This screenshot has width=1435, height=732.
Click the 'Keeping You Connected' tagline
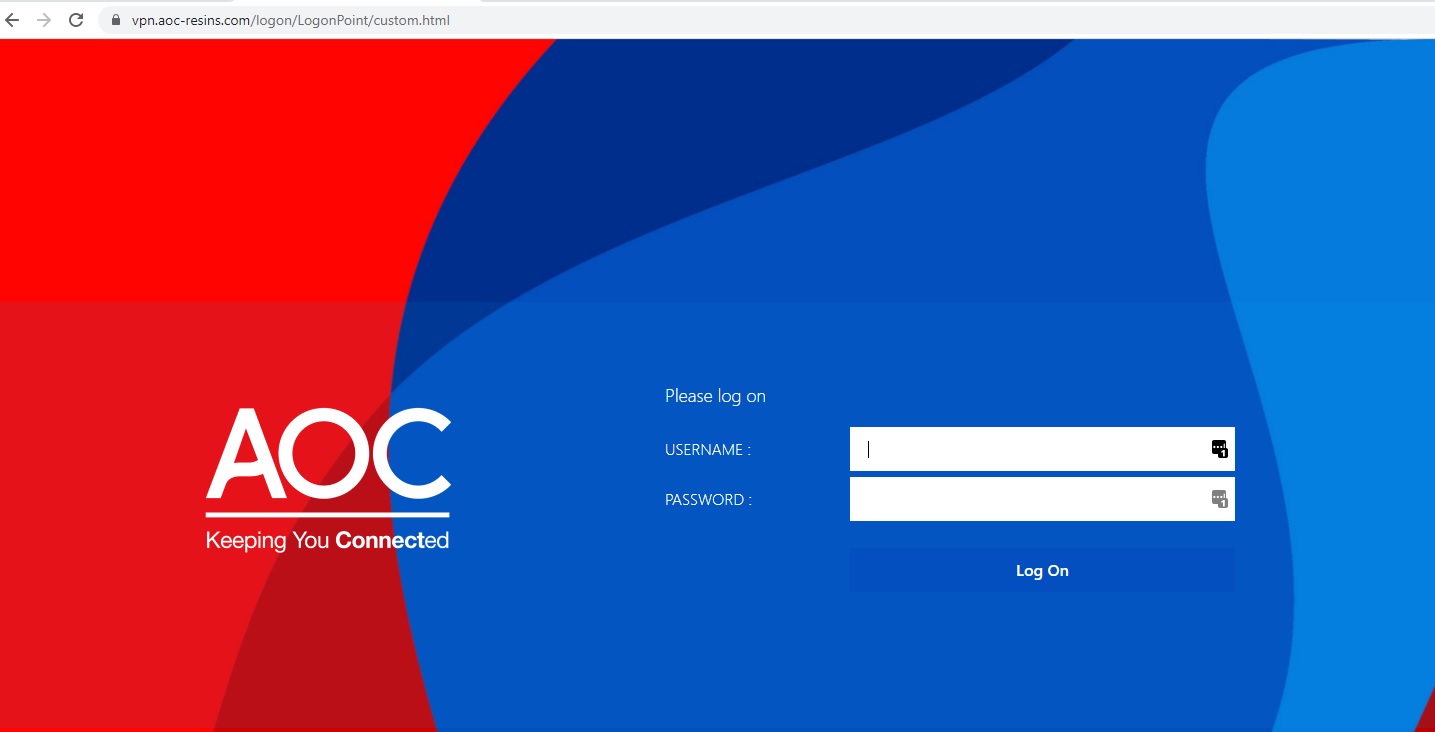pyautogui.click(x=328, y=541)
